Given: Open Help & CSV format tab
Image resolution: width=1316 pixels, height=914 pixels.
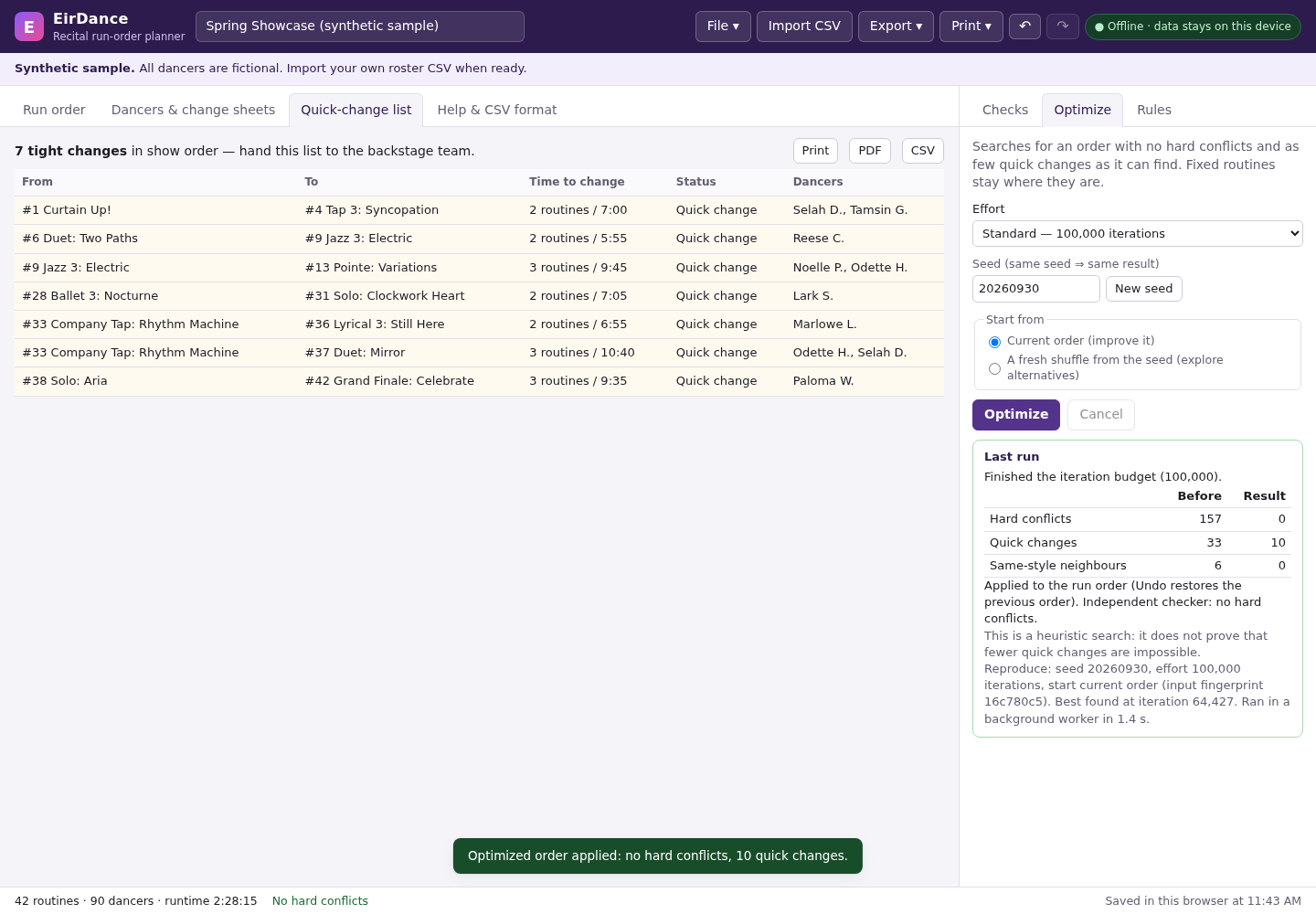Looking at the screenshot, I should (497, 110).
